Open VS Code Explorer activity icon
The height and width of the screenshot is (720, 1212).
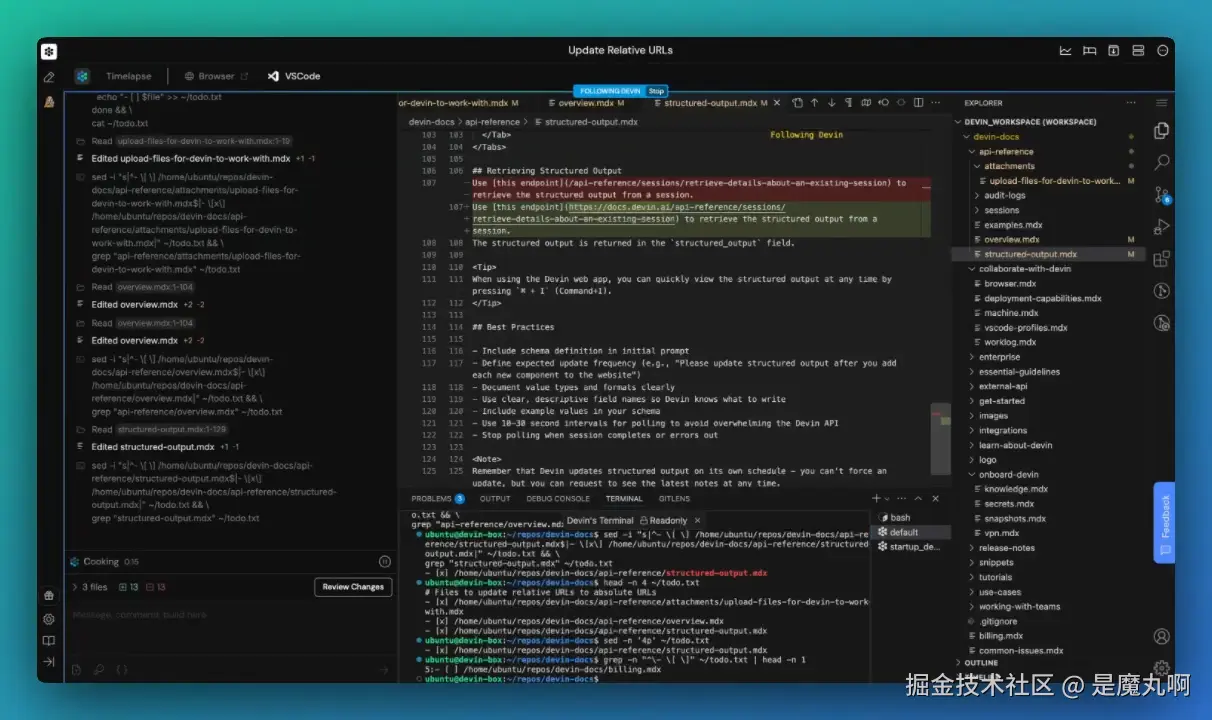coord(1161,131)
